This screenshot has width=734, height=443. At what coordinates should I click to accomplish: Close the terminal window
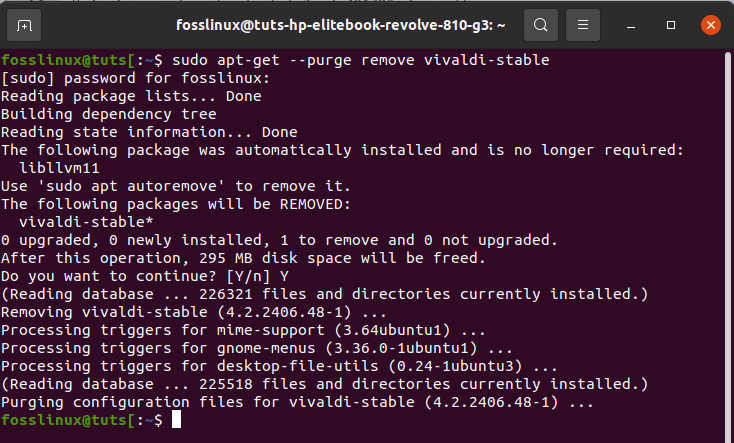tap(709, 23)
